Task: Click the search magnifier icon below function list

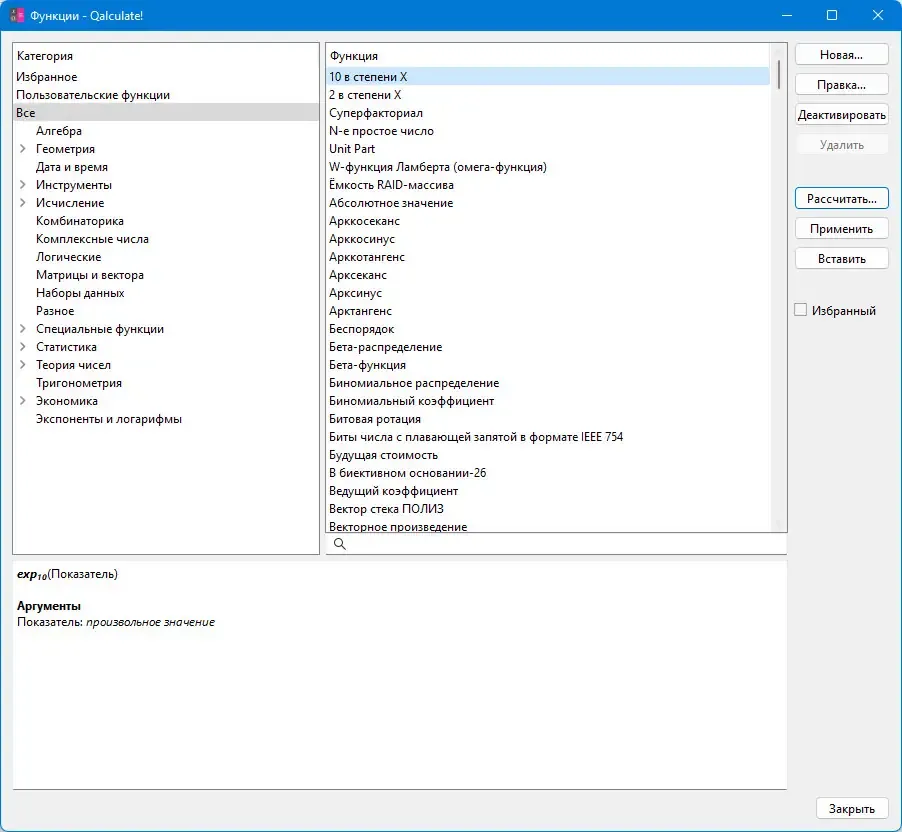Action: [x=339, y=544]
